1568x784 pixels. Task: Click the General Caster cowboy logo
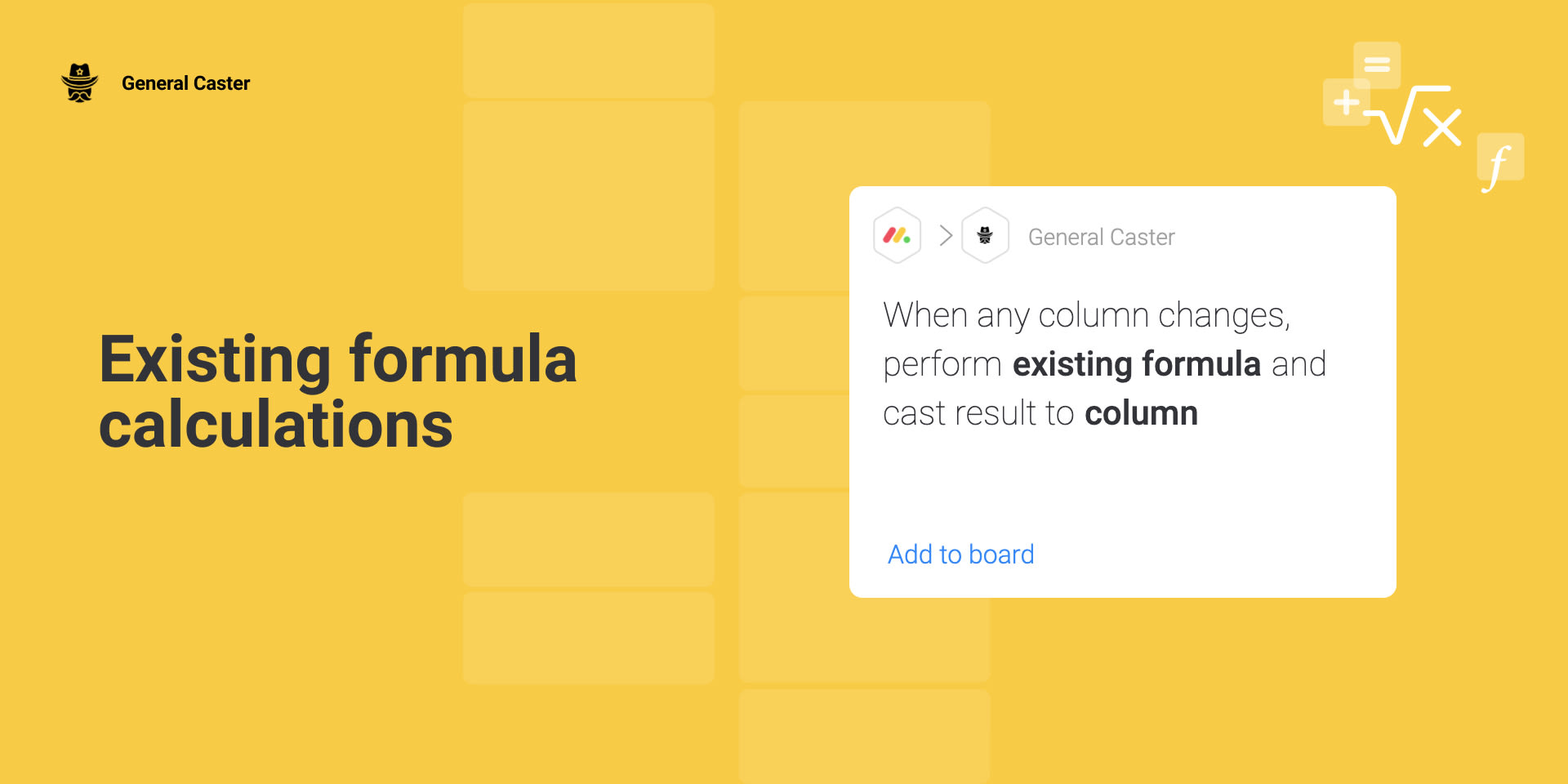80,83
